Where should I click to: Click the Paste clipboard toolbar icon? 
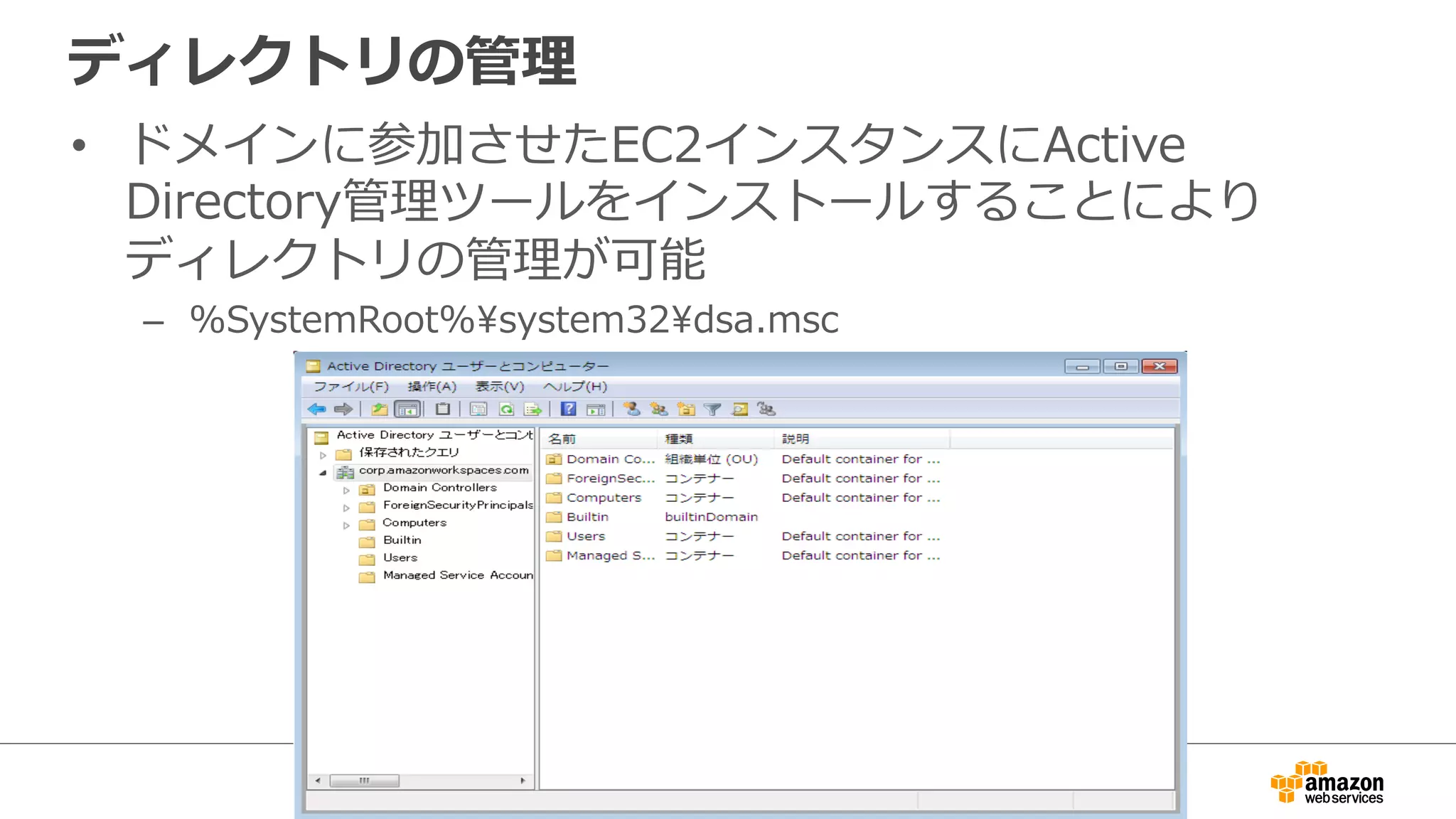coord(443,409)
